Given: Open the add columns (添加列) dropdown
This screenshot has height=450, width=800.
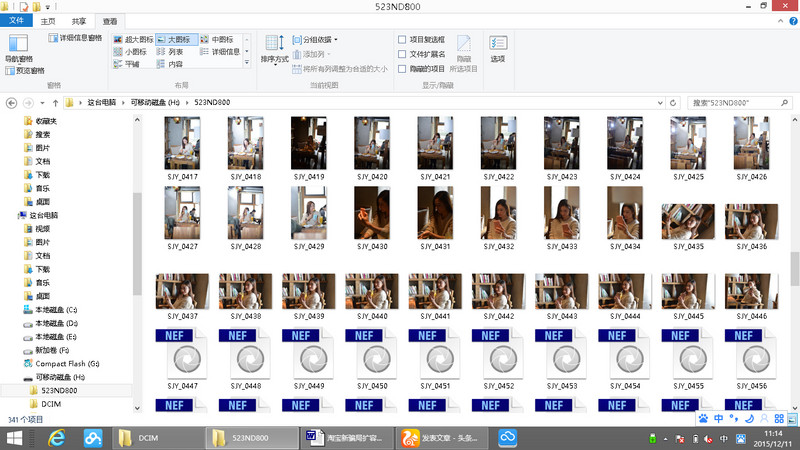Looking at the screenshot, I should 312,54.
